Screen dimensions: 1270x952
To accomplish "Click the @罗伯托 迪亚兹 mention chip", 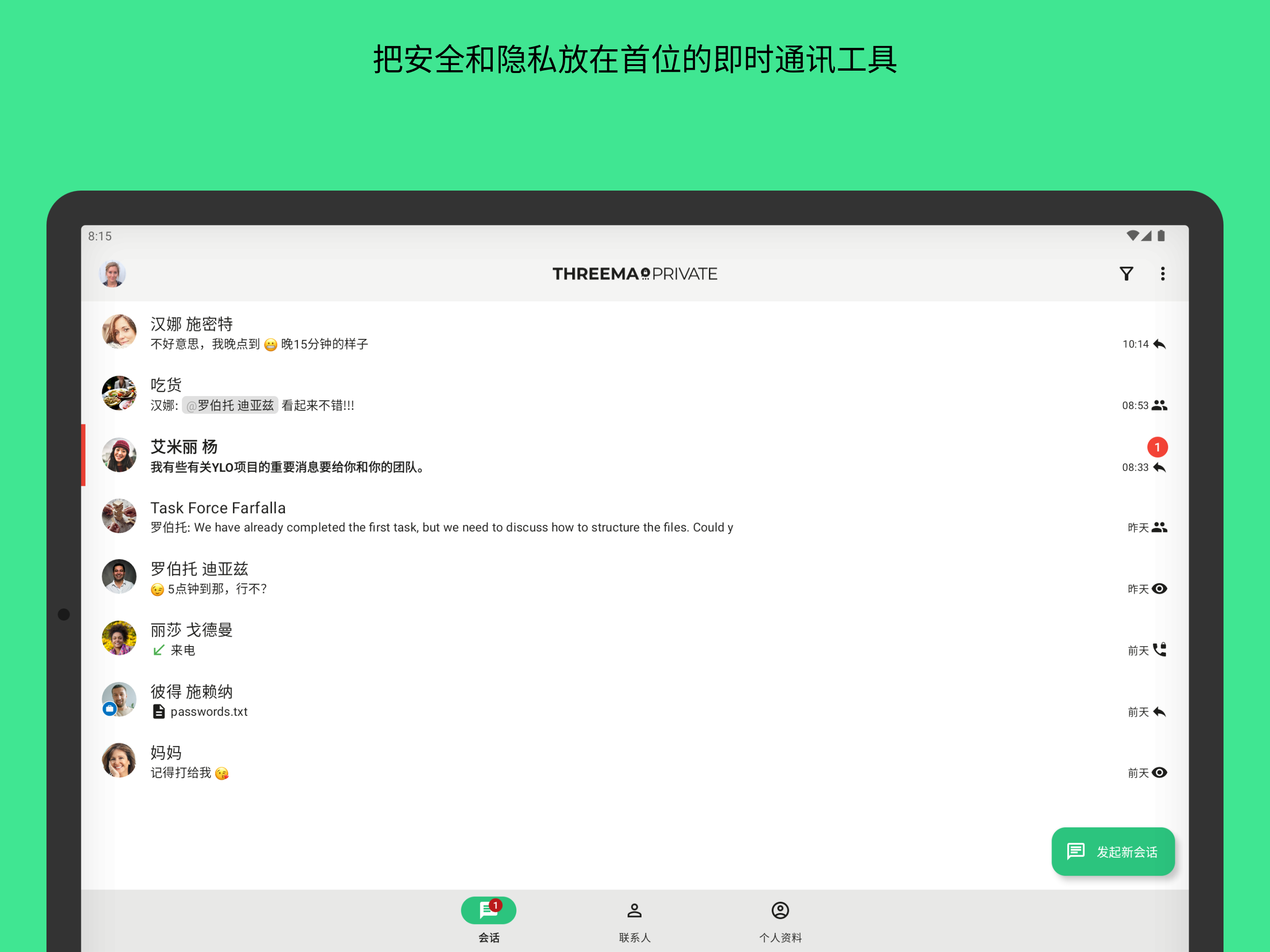I will point(230,405).
